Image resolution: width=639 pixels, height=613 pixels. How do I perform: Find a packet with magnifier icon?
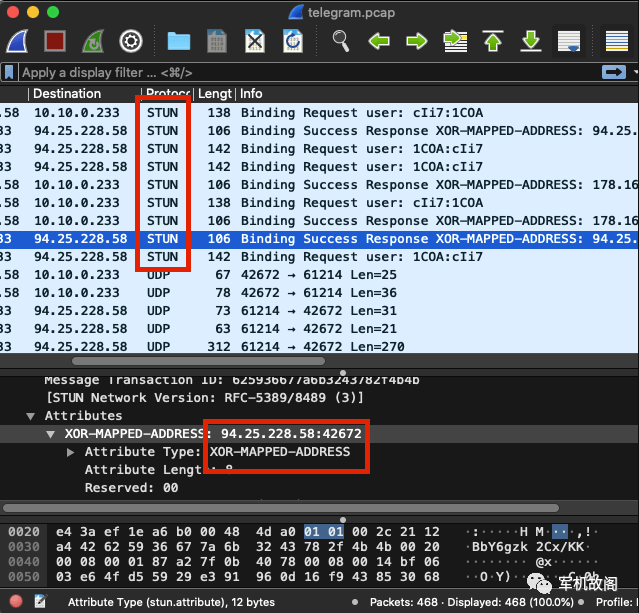tap(341, 41)
